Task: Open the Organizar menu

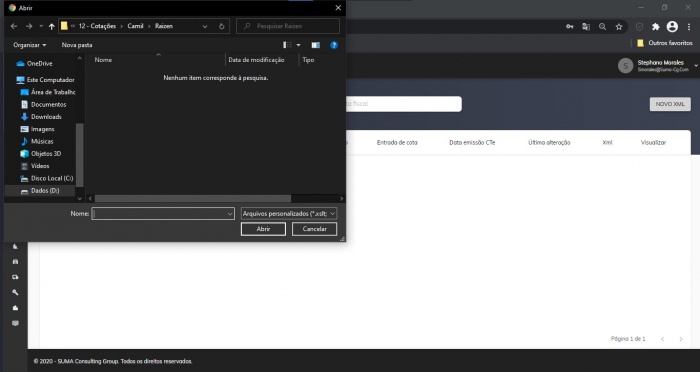Action: pos(29,45)
